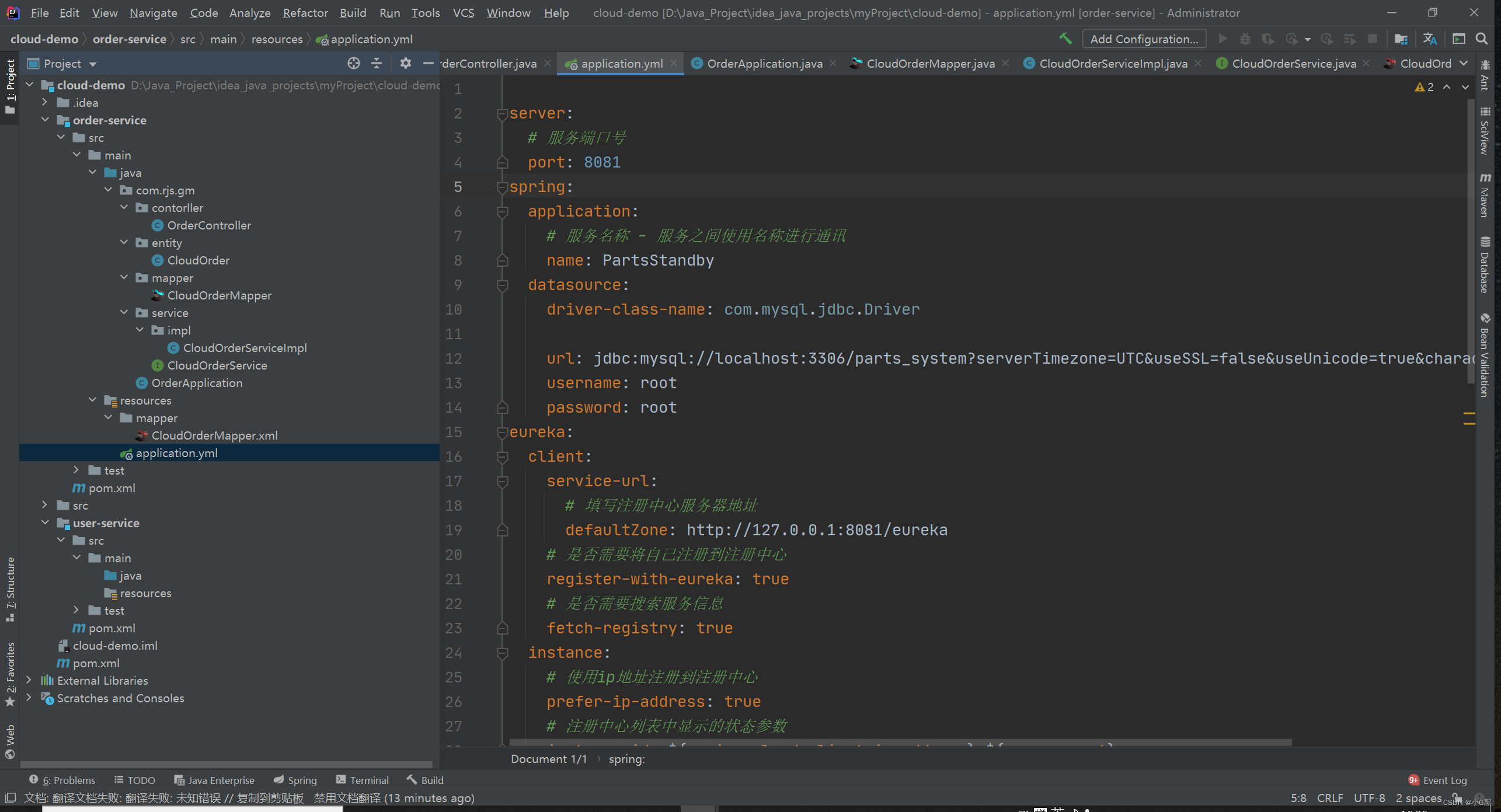
Task: Expand the External Libraries node
Action: click(x=29, y=681)
